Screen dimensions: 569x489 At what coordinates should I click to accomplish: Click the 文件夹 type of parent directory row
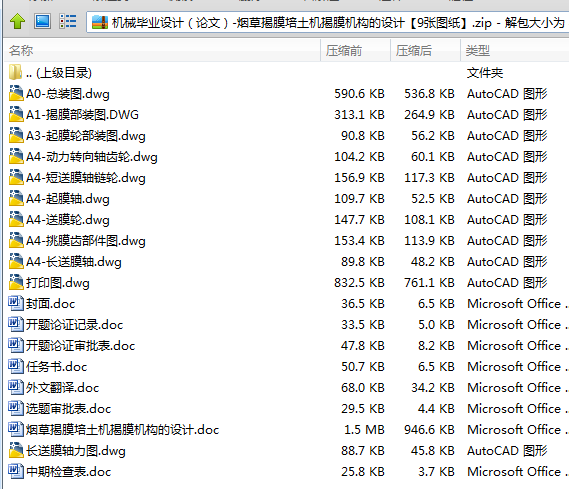point(485,73)
